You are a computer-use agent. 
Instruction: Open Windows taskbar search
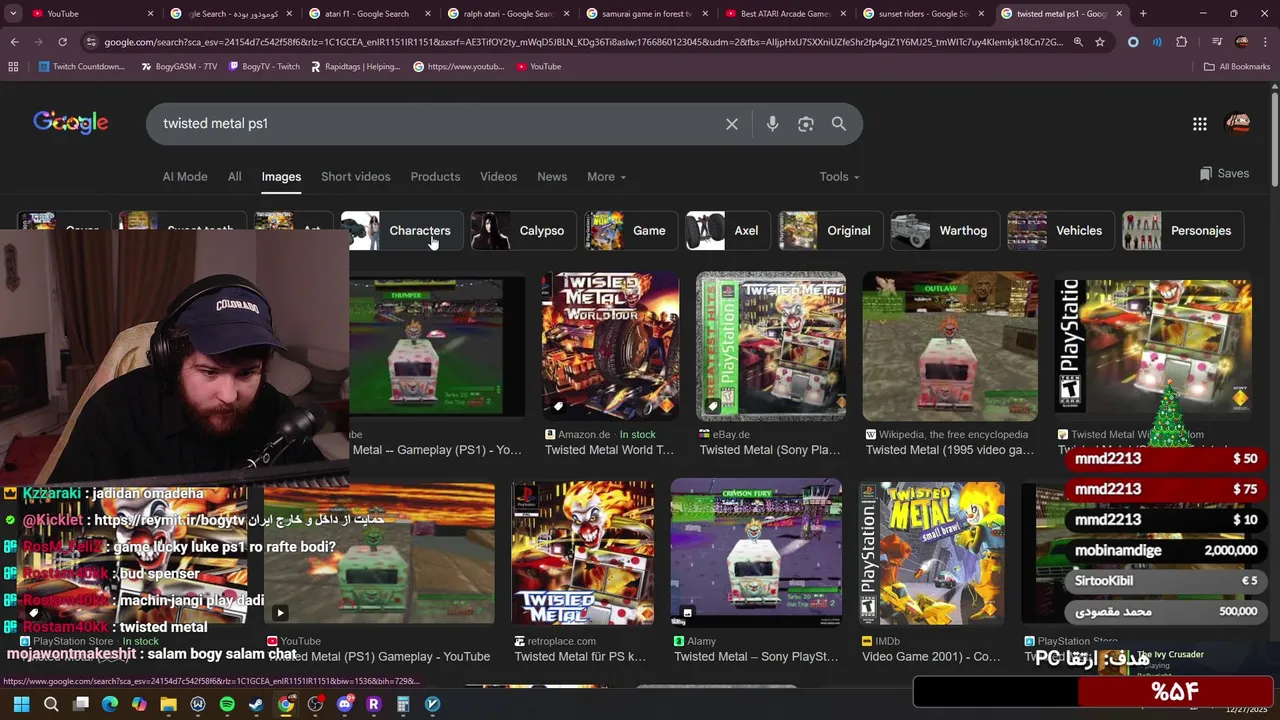(x=51, y=704)
